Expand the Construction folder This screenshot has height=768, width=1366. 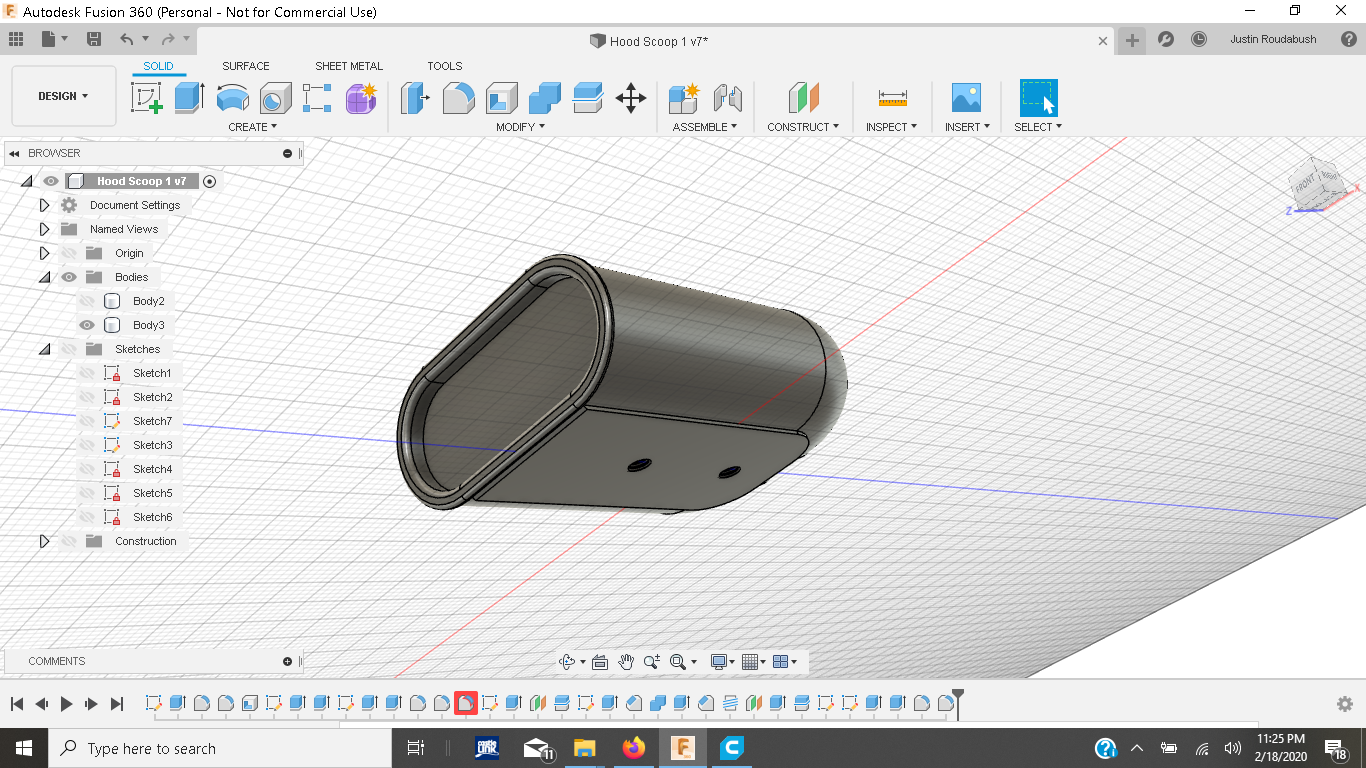point(44,541)
